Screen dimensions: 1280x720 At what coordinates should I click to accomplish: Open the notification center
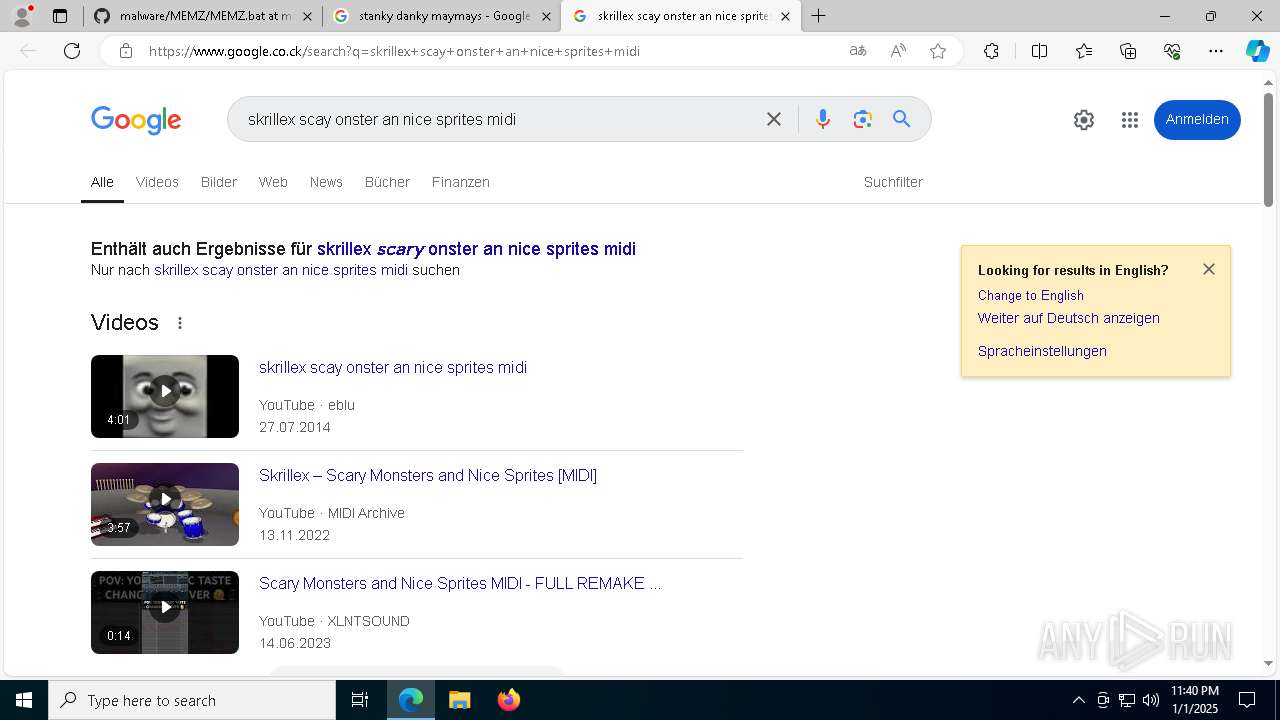click(1247, 700)
